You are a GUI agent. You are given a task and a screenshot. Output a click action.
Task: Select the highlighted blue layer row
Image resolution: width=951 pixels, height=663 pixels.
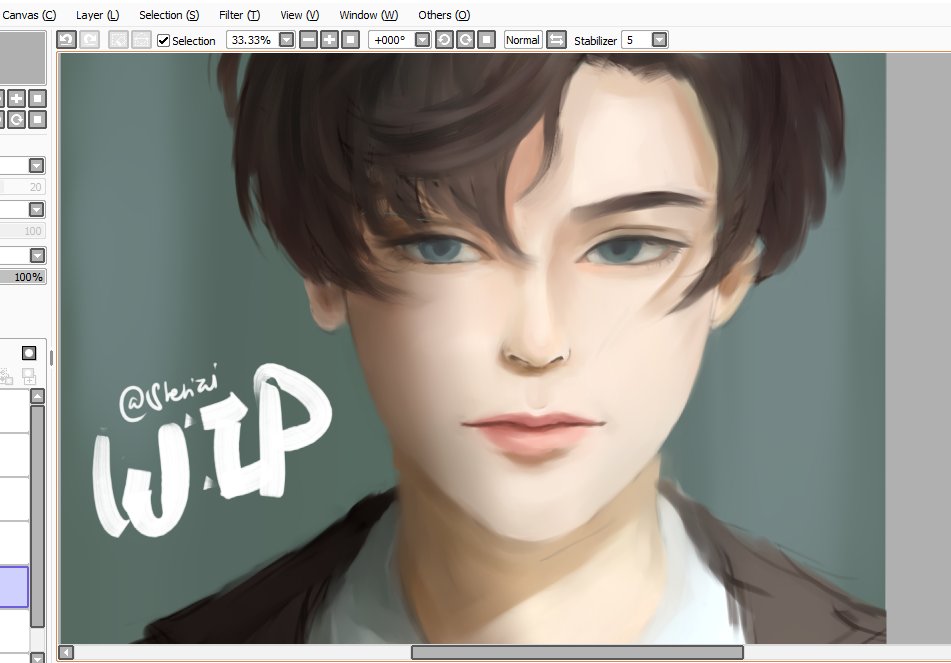pos(14,587)
